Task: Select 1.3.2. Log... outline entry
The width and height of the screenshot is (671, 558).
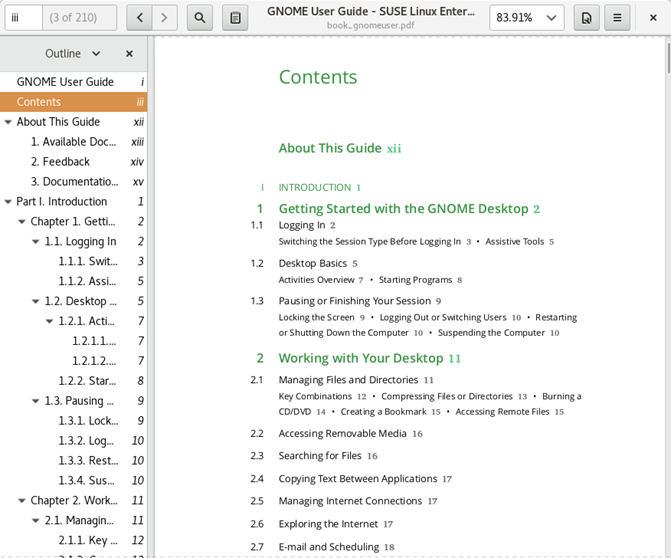Action: point(74,441)
